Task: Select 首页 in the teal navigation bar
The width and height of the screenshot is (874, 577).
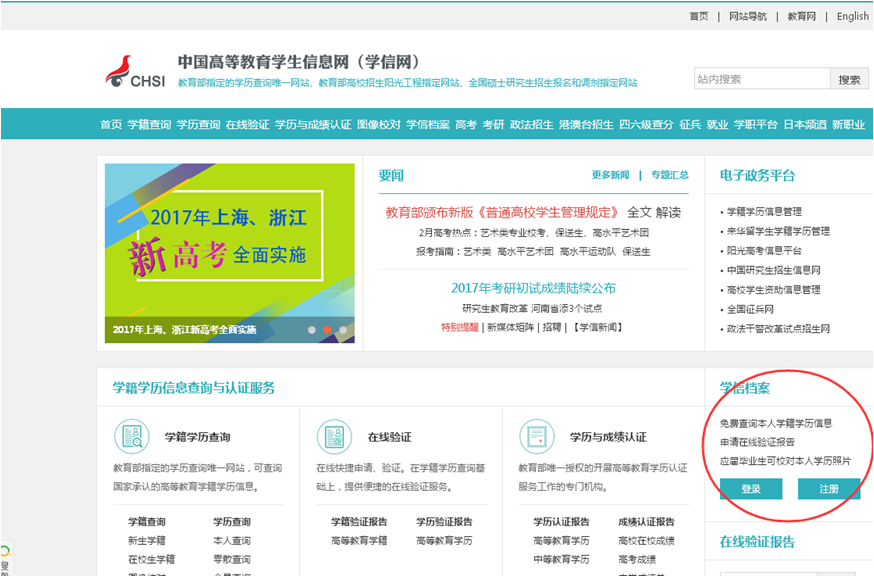Action: (111, 124)
